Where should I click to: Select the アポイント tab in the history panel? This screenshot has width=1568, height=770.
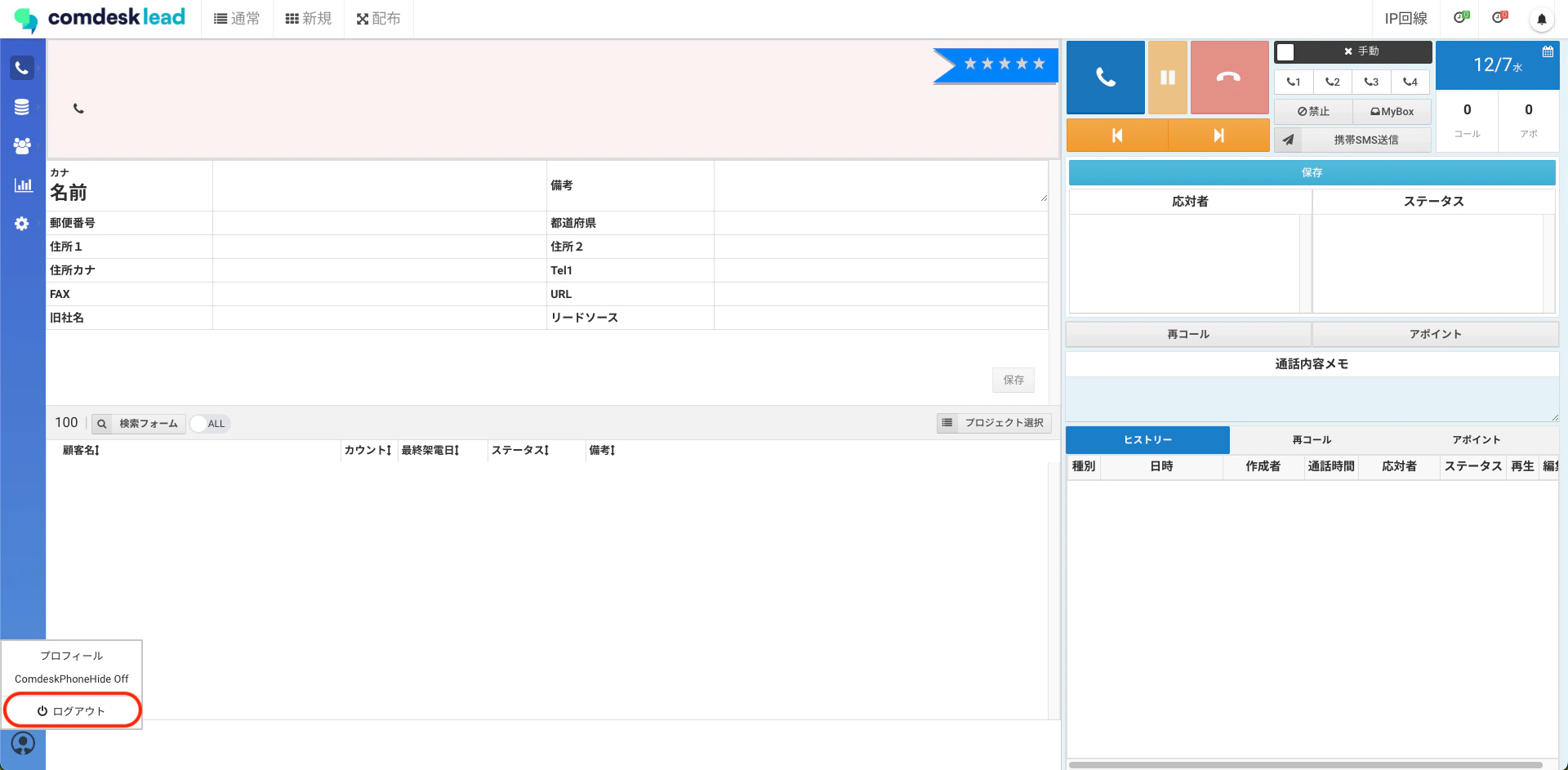[1476, 440]
